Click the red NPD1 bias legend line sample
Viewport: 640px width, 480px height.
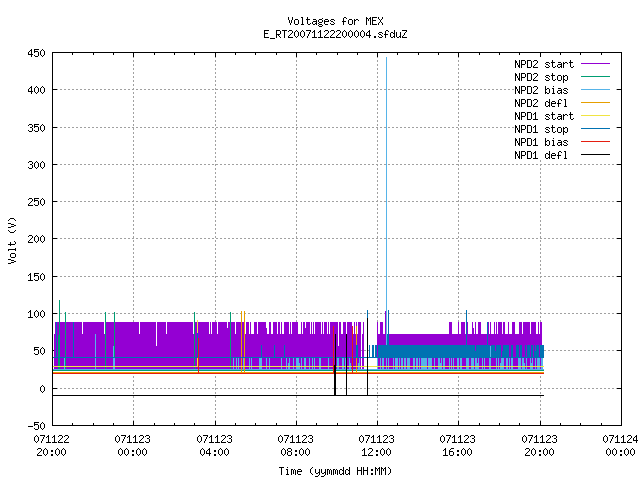point(596,142)
